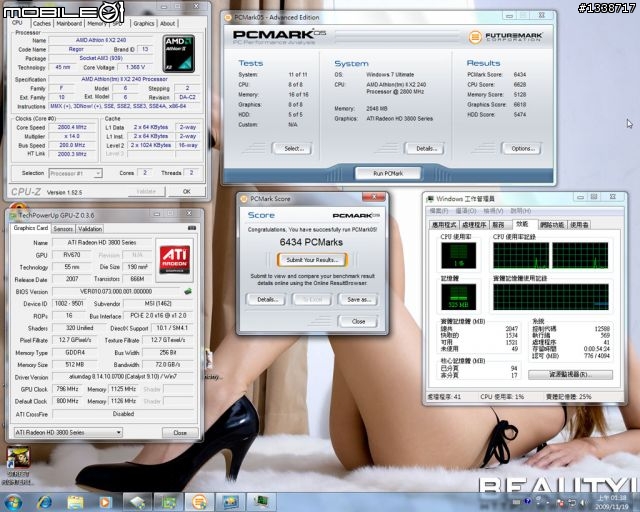This screenshot has height=512, width=640.
Task: Click the AMD Athlon II logo in CPU-Z
Action: pyautogui.click(x=179, y=53)
